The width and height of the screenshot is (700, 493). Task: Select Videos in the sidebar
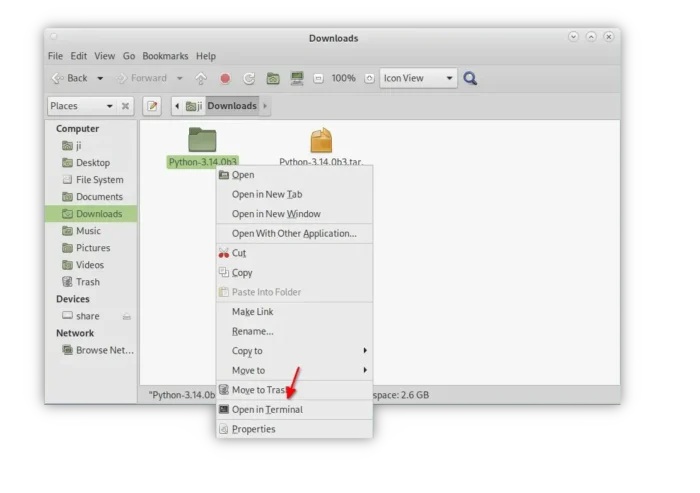tap(91, 264)
